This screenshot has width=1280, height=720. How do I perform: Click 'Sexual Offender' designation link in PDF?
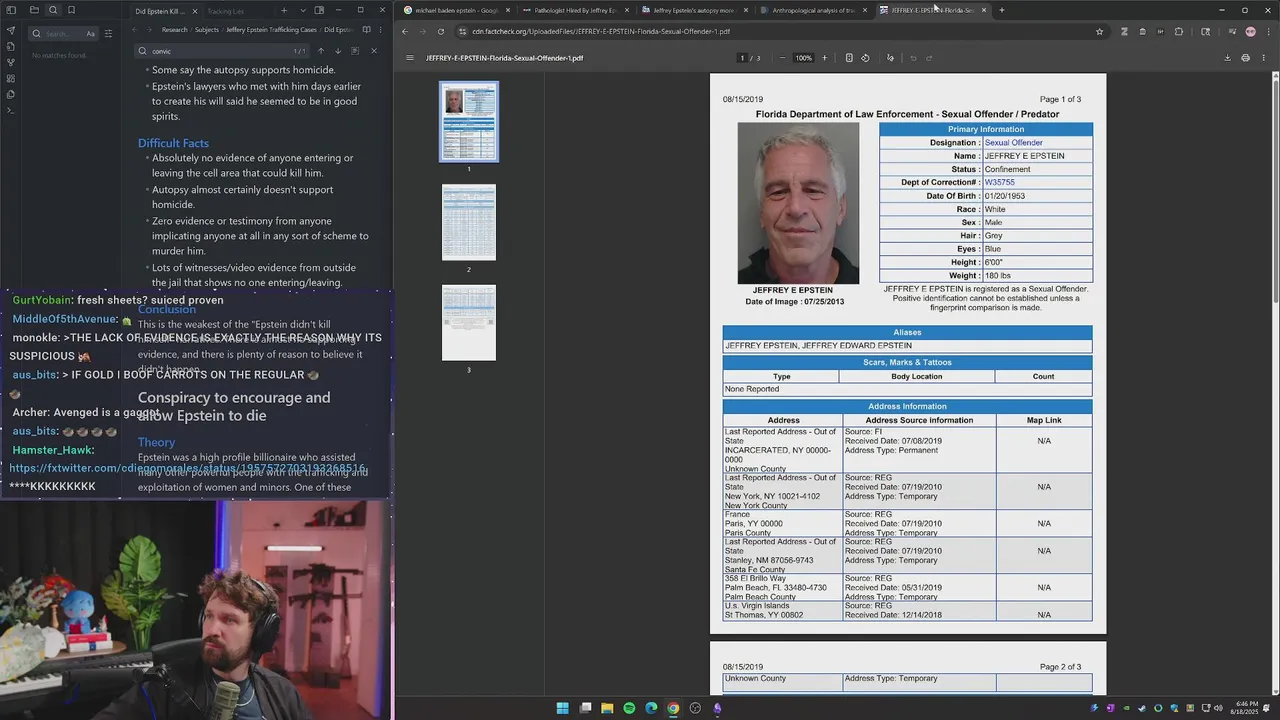(1013, 143)
